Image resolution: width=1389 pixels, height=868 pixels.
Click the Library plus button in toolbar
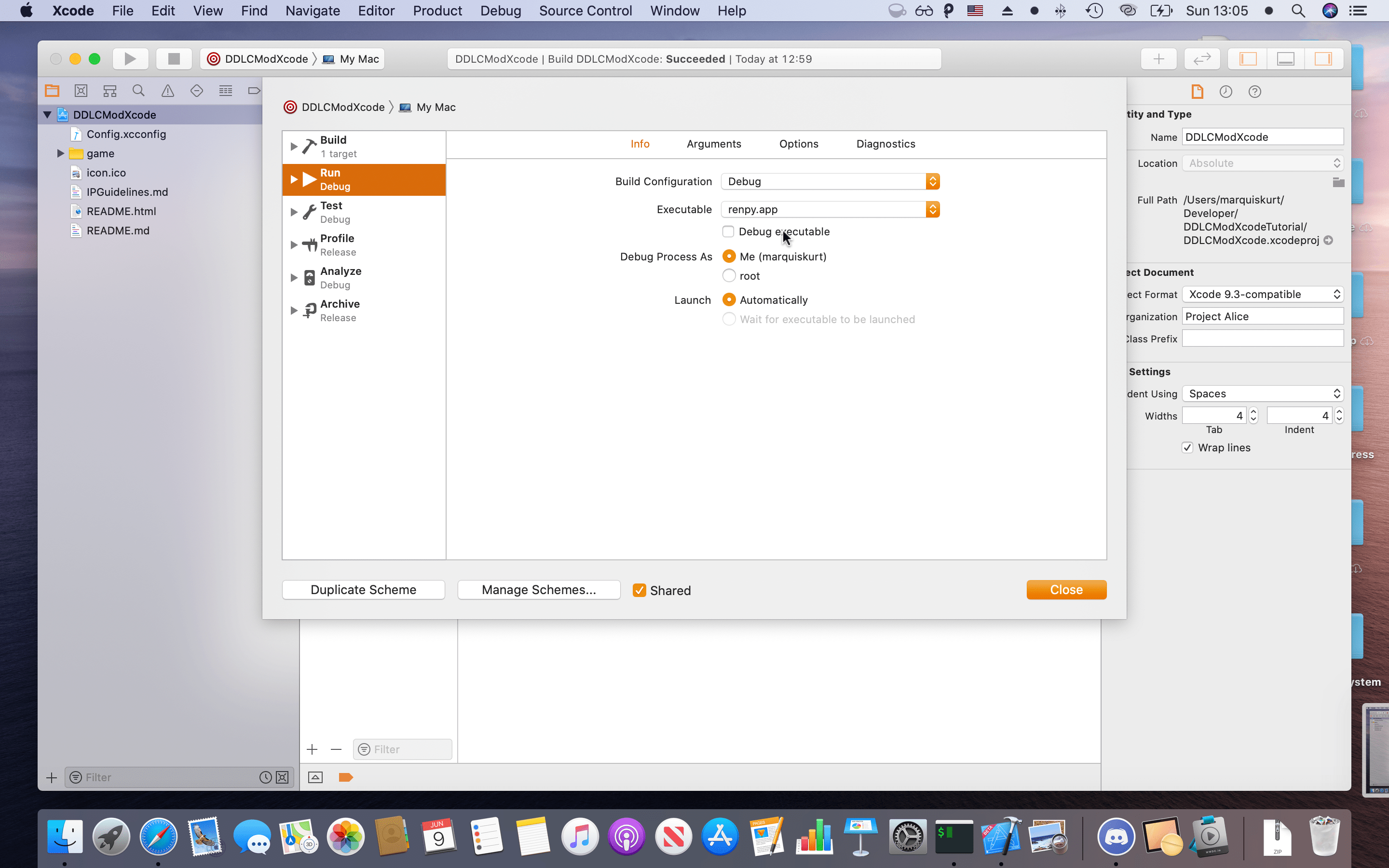tap(1159, 58)
